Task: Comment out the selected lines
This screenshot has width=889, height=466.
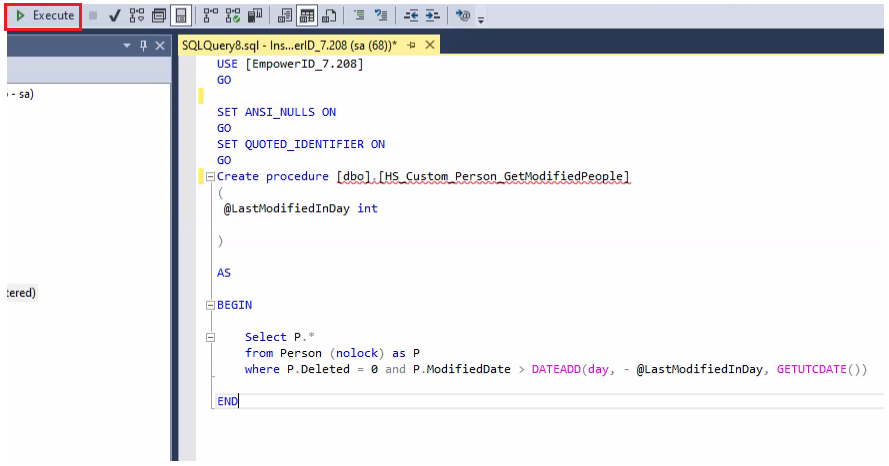Action: point(359,16)
